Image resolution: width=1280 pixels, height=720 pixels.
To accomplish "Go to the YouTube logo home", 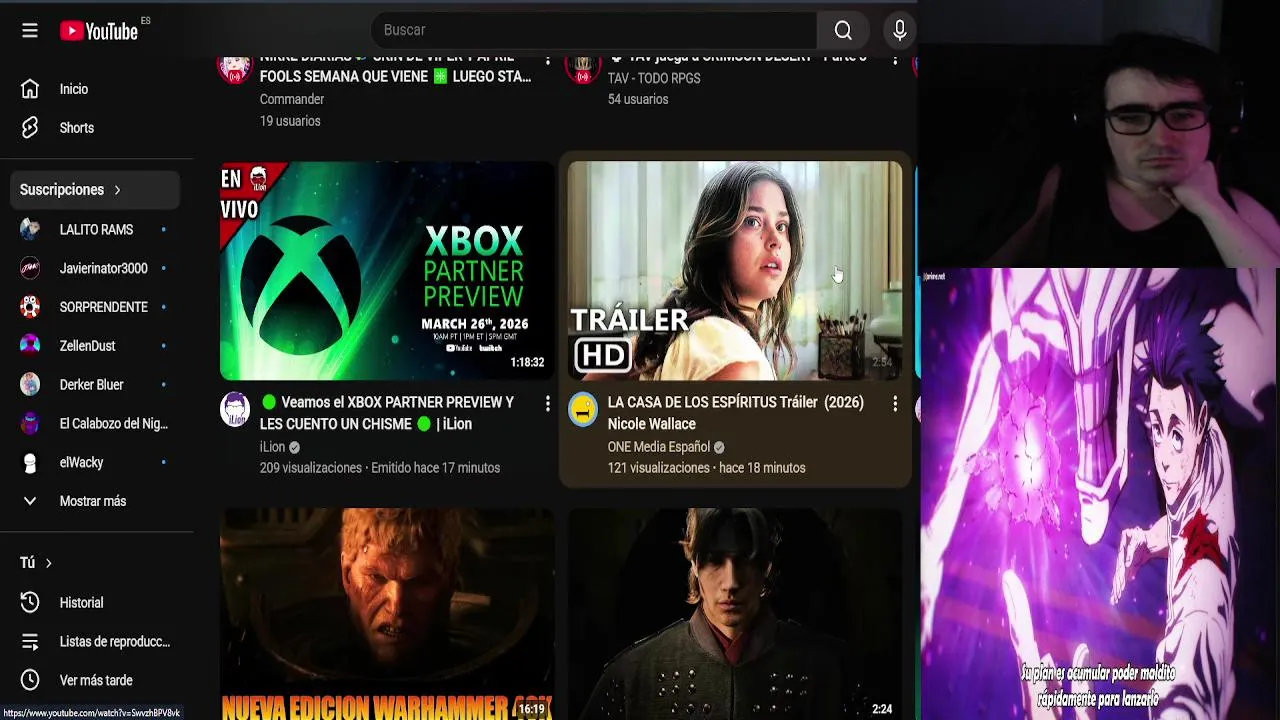I will tap(99, 31).
